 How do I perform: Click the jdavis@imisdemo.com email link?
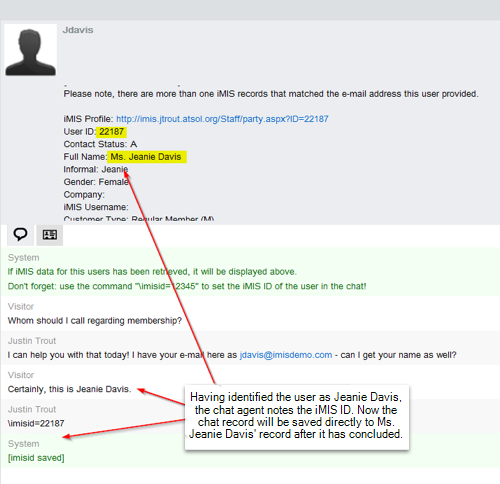tap(286, 355)
